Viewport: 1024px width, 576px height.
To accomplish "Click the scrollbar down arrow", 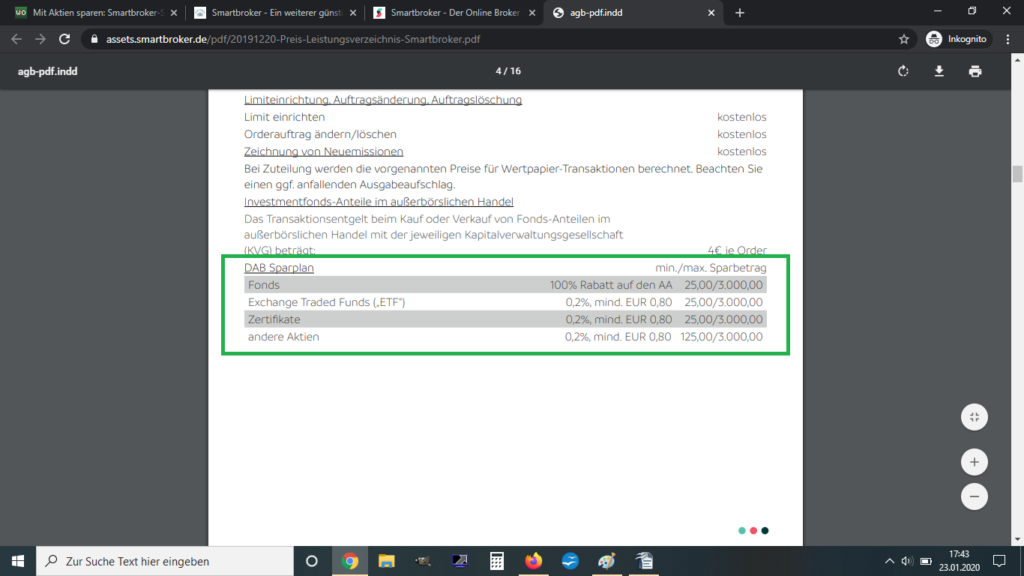I will 1017,539.
